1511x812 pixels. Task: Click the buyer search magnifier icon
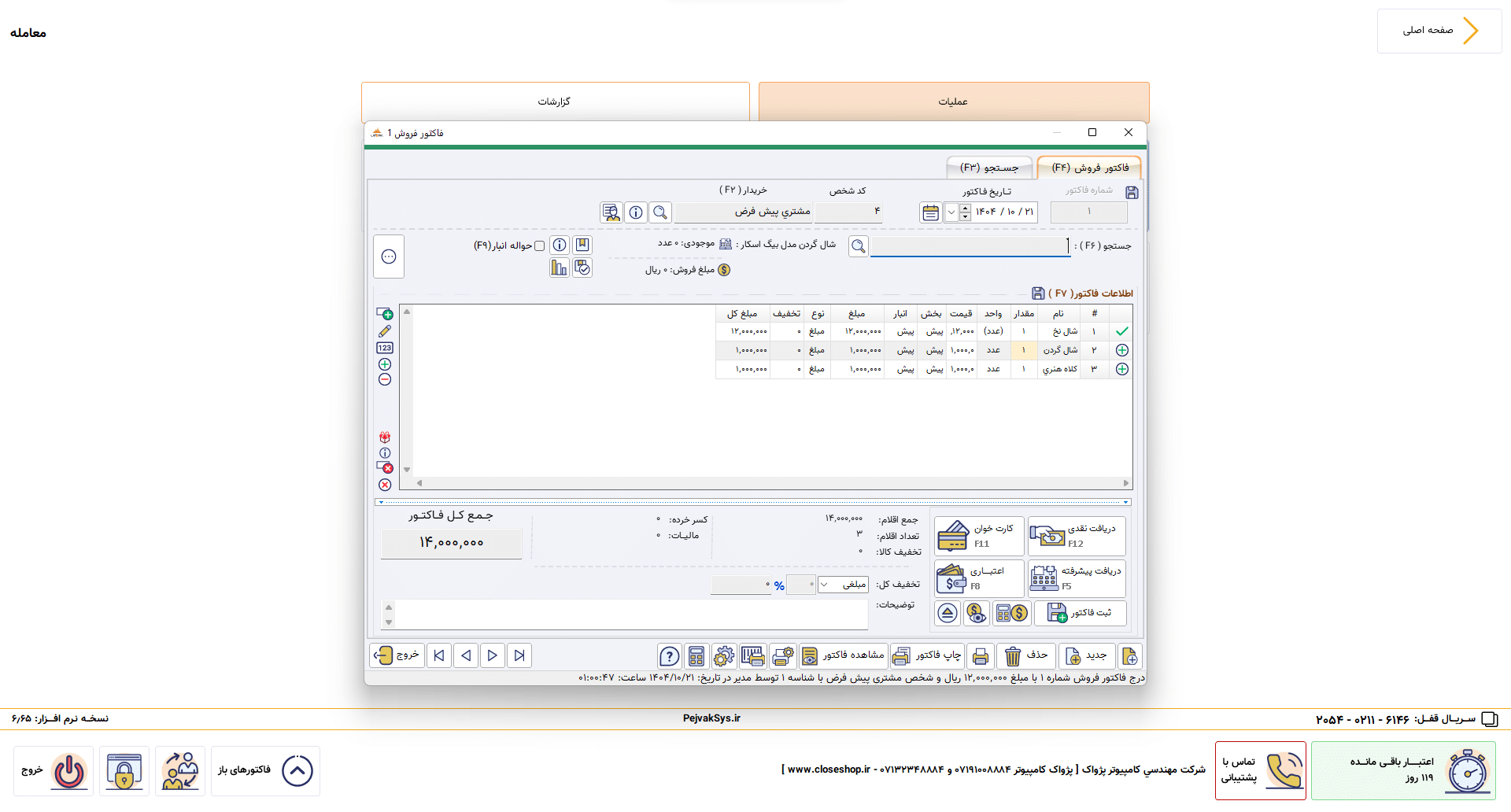(x=660, y=212)
